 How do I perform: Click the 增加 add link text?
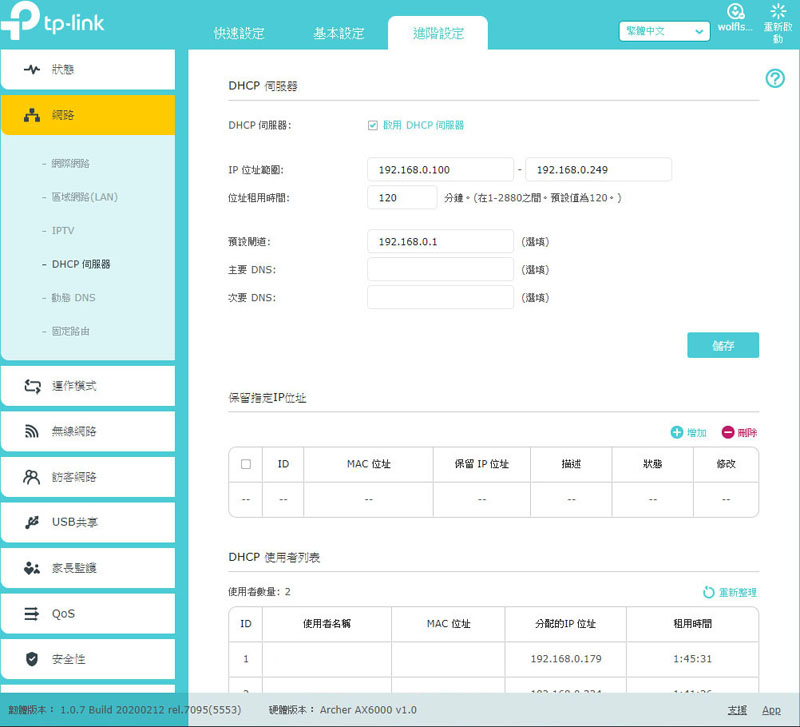[696, 433]
